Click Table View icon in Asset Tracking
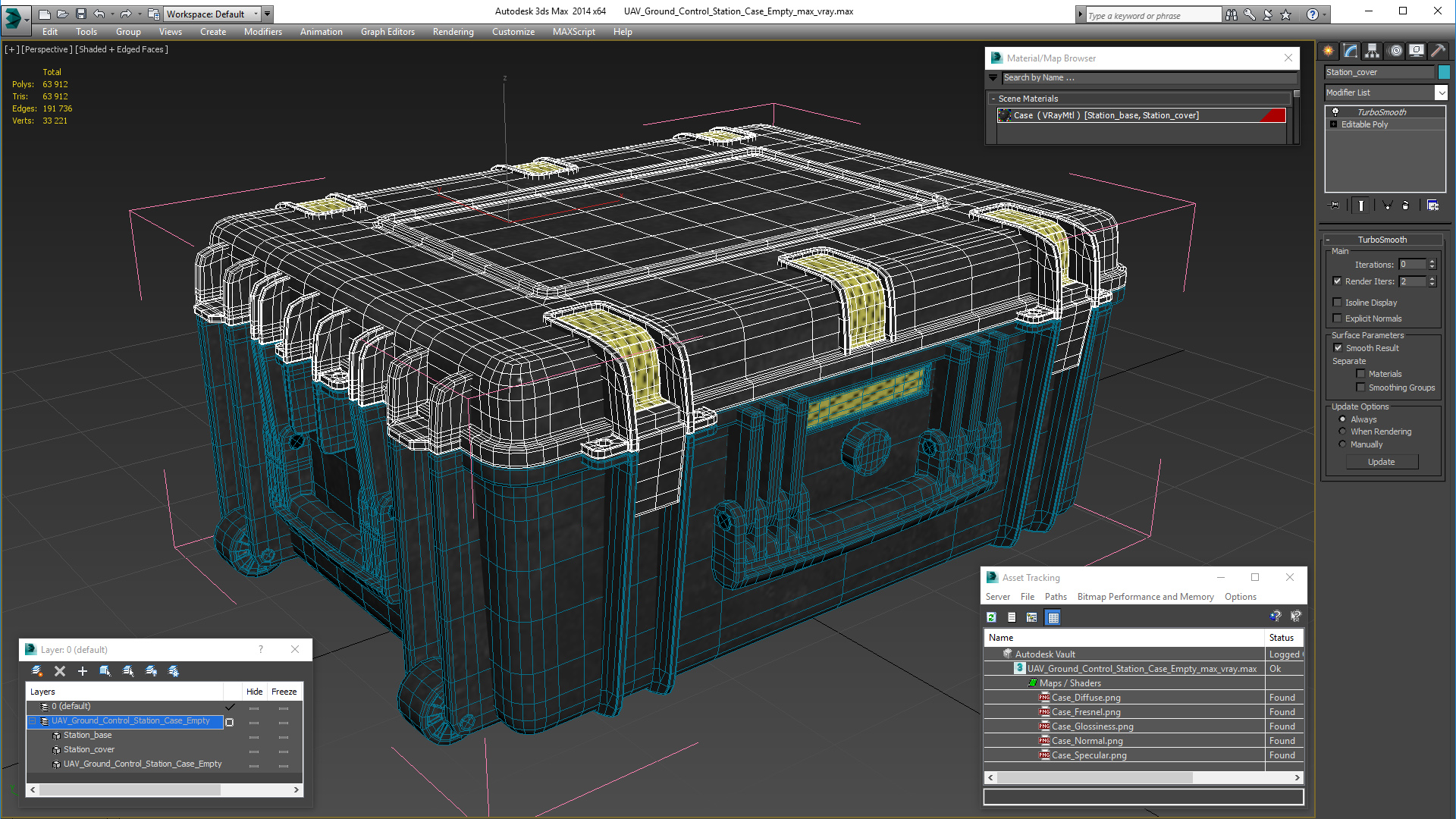1456x819 pixels. pos(1053,617)
